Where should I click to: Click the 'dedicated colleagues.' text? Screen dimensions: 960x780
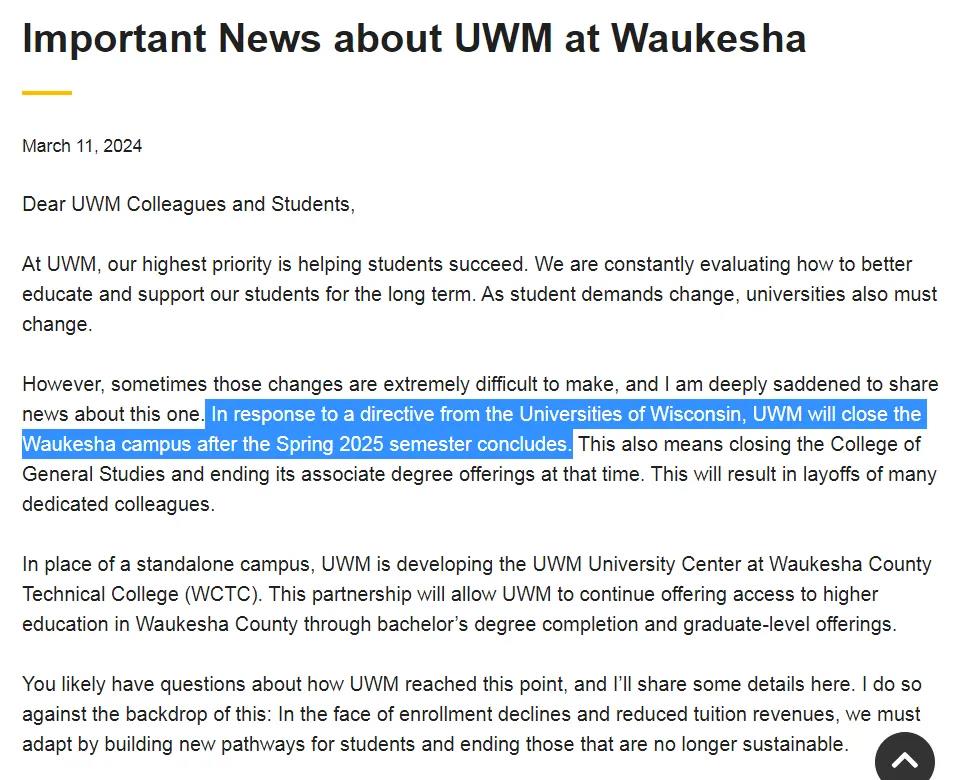click(118, 504)
